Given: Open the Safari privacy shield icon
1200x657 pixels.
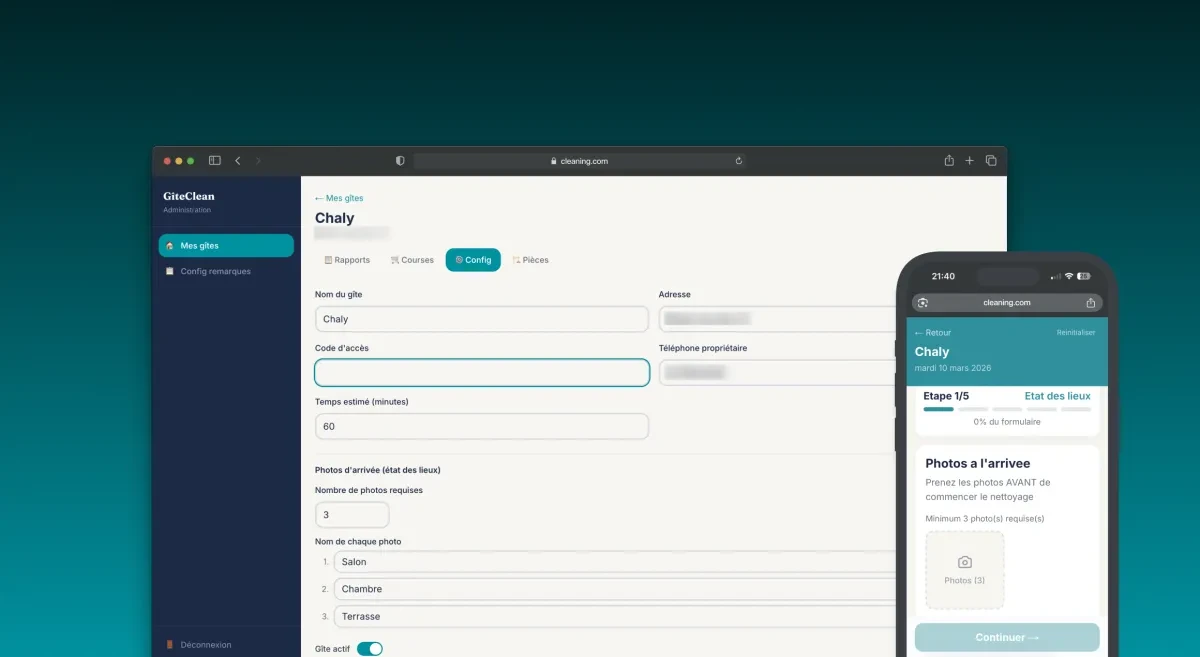Looking at the screenshot, I should click(399, 160).
